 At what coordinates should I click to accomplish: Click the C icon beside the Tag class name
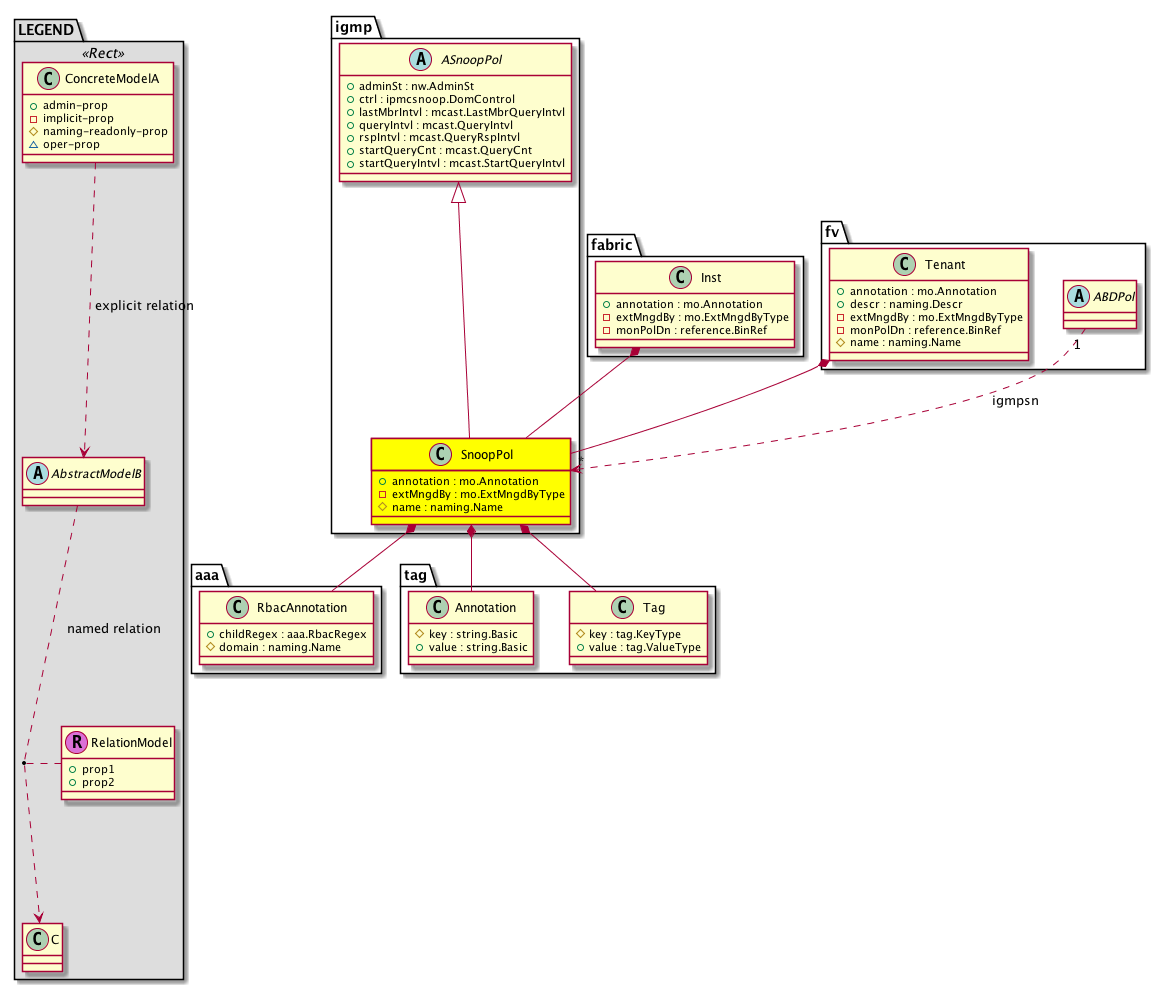620,607
